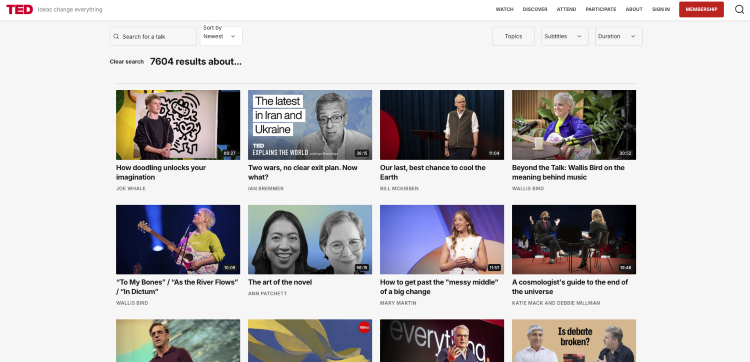This screenshot has height=362, width=750.
Task: Click 'Ideas change everything' tagline
Action: tap(70, 10)
